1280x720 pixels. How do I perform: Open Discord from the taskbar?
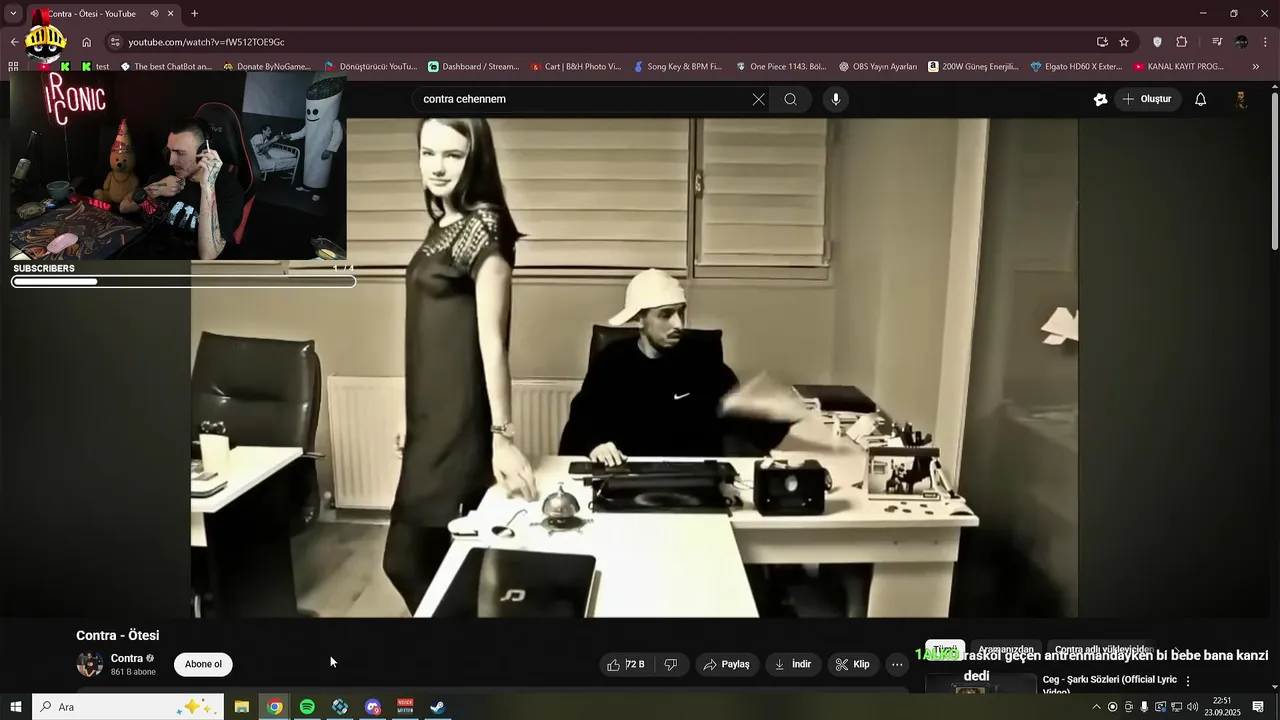pos(373,707)
